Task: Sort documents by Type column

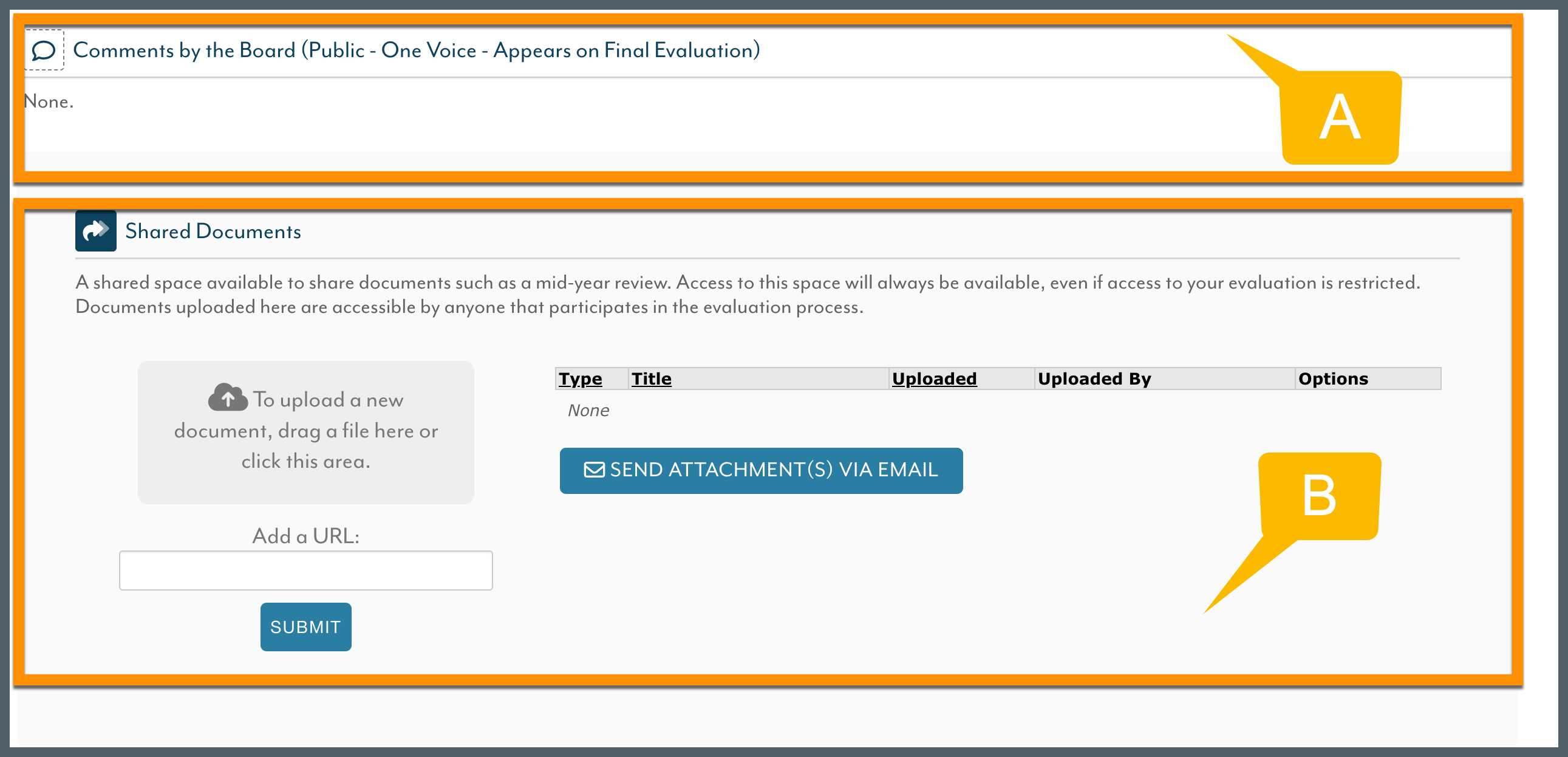Action: (580, 379)
